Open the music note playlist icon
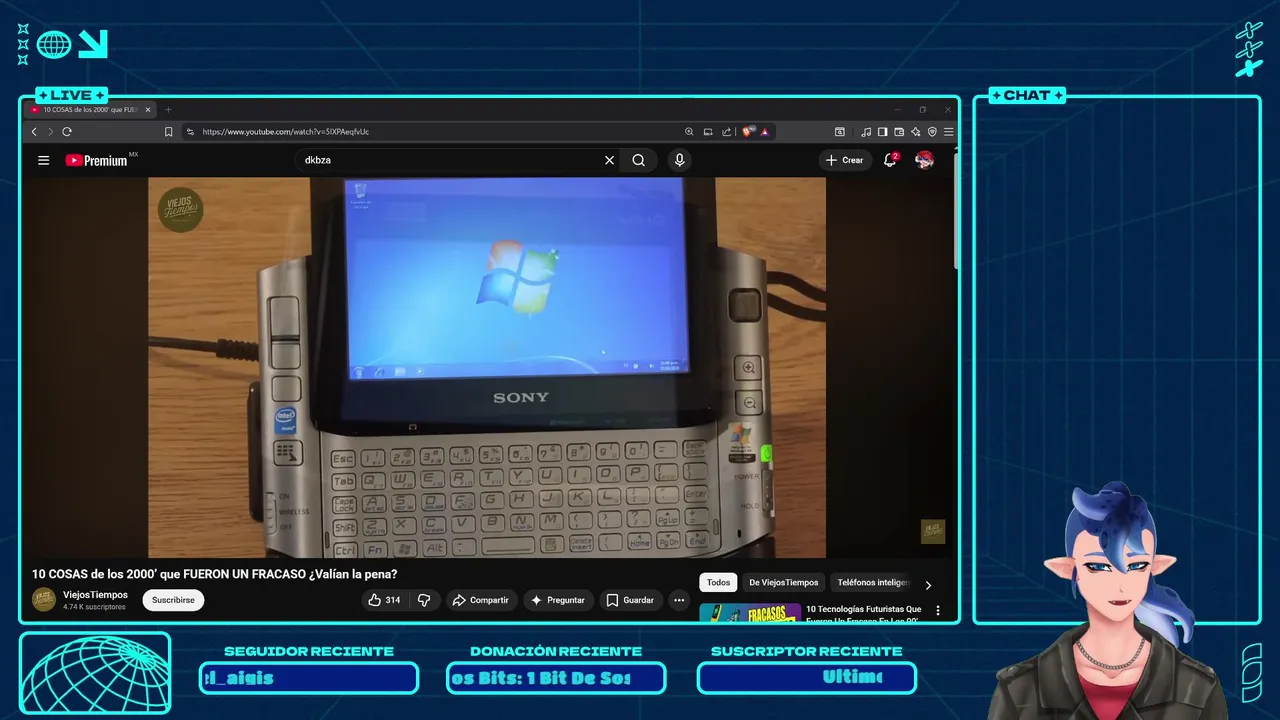The width and height of the screenshot is (1280, 720). tap(866, 132)
